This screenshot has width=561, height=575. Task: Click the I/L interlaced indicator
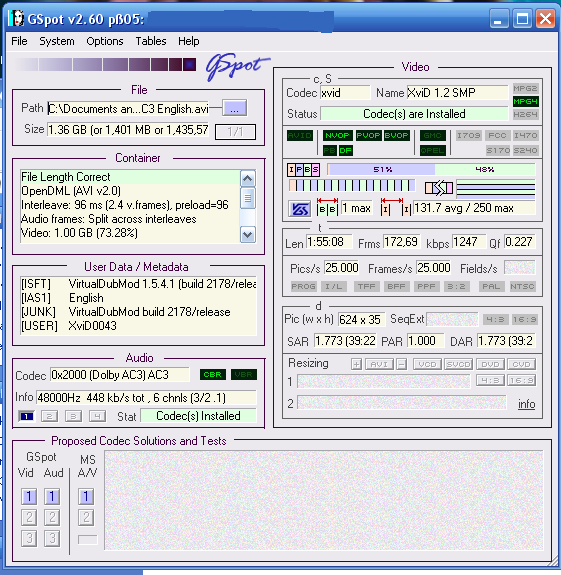(333, 286)
